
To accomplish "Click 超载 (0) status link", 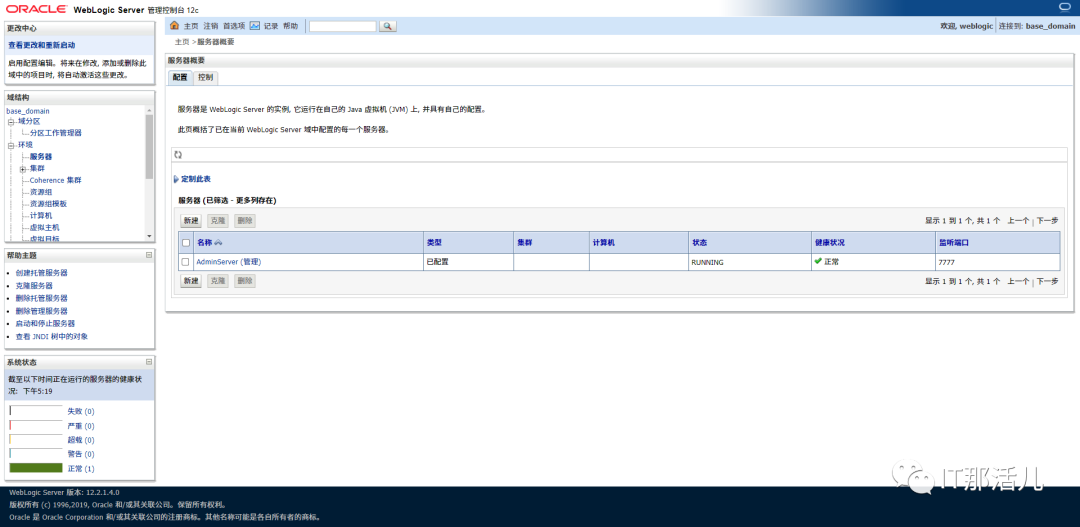I will point(81,440).
